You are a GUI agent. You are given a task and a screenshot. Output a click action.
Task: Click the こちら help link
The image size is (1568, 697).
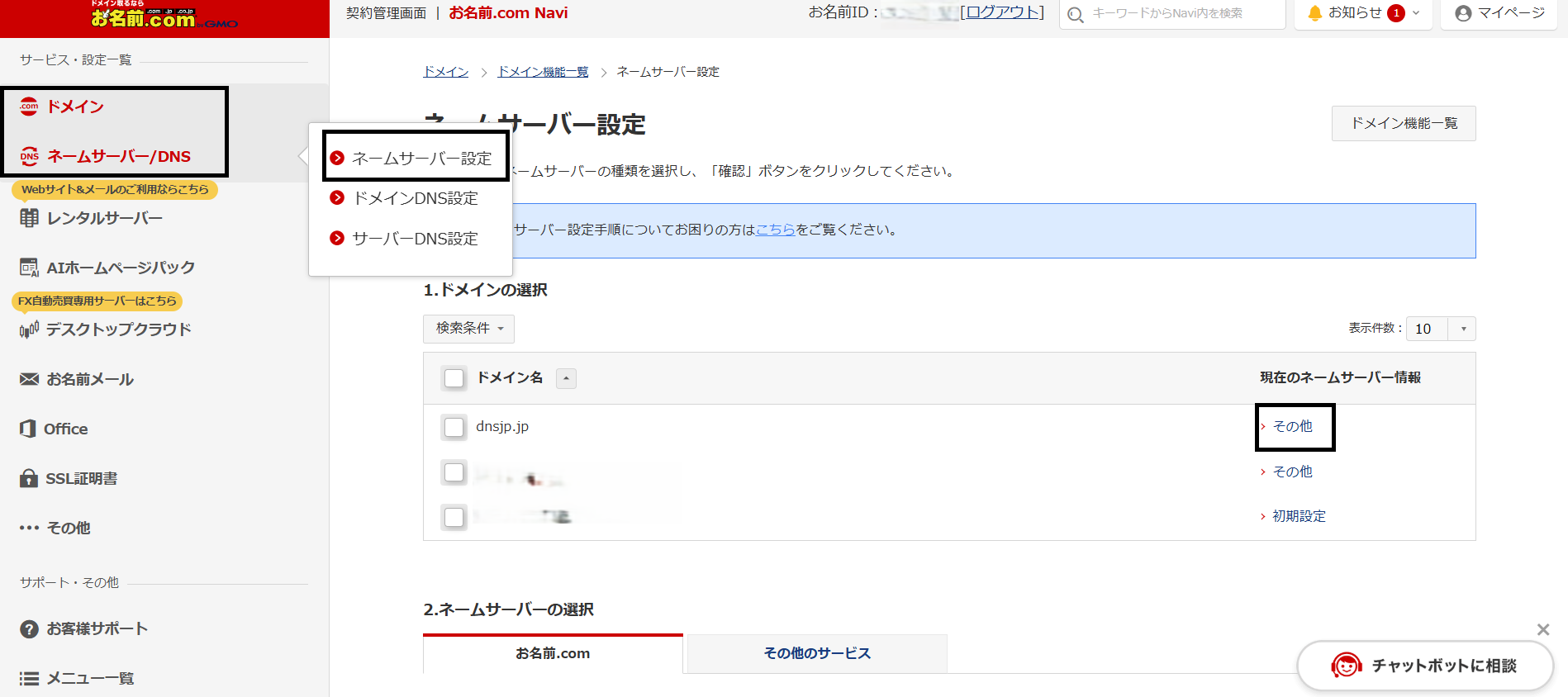776,230
